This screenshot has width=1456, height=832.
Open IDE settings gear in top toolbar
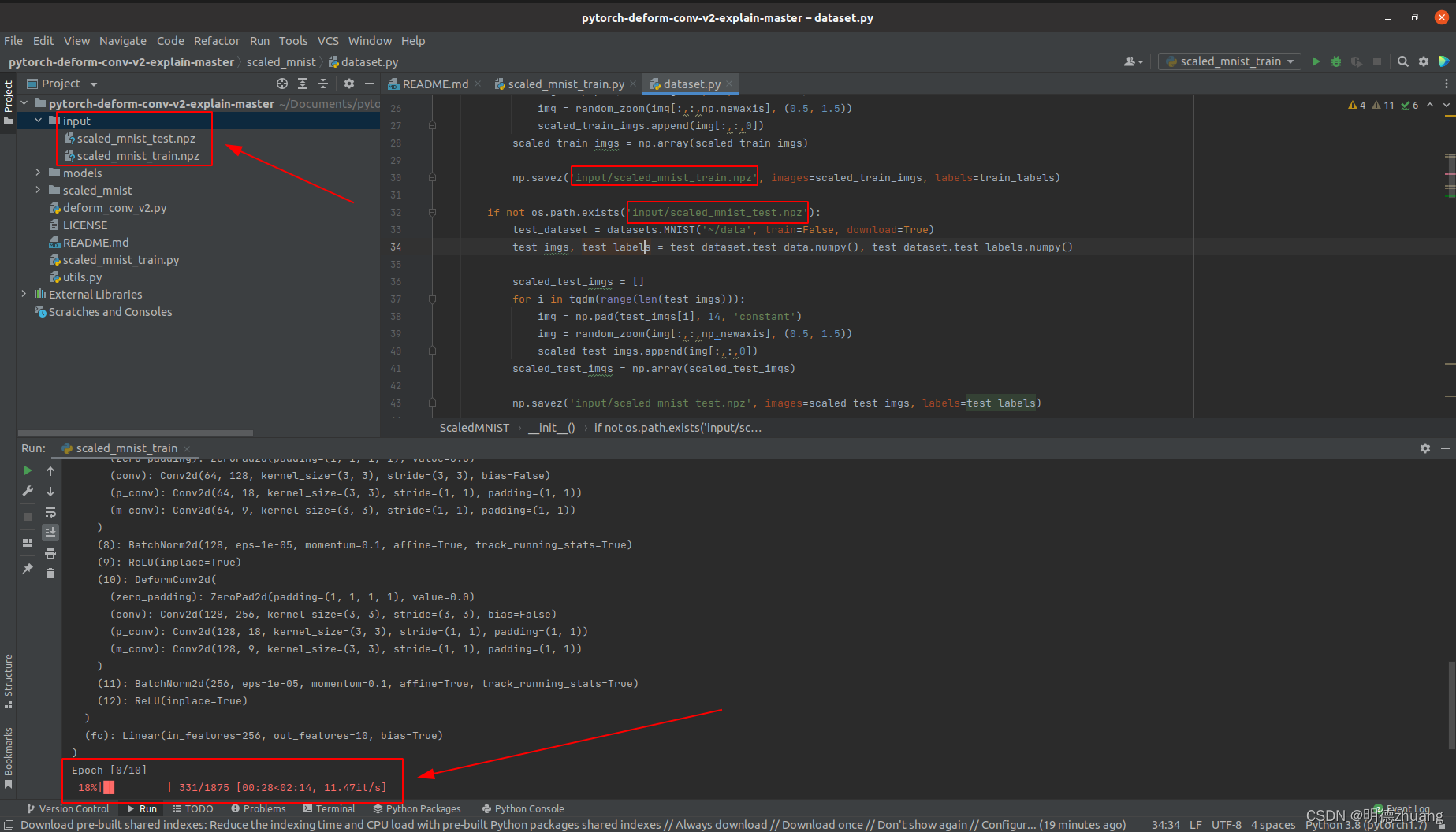1424,61
